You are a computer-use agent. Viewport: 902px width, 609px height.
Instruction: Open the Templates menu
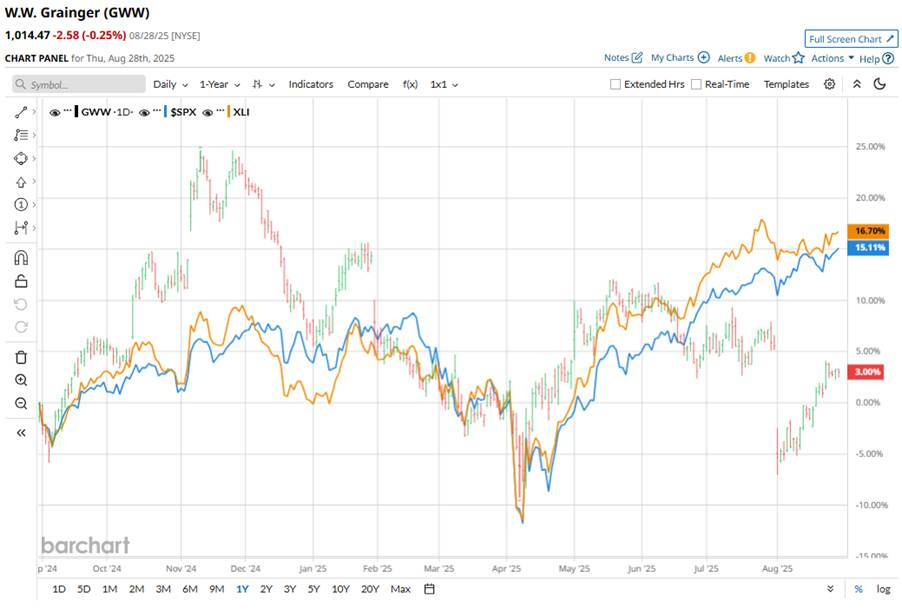click(x=786, y=85)
